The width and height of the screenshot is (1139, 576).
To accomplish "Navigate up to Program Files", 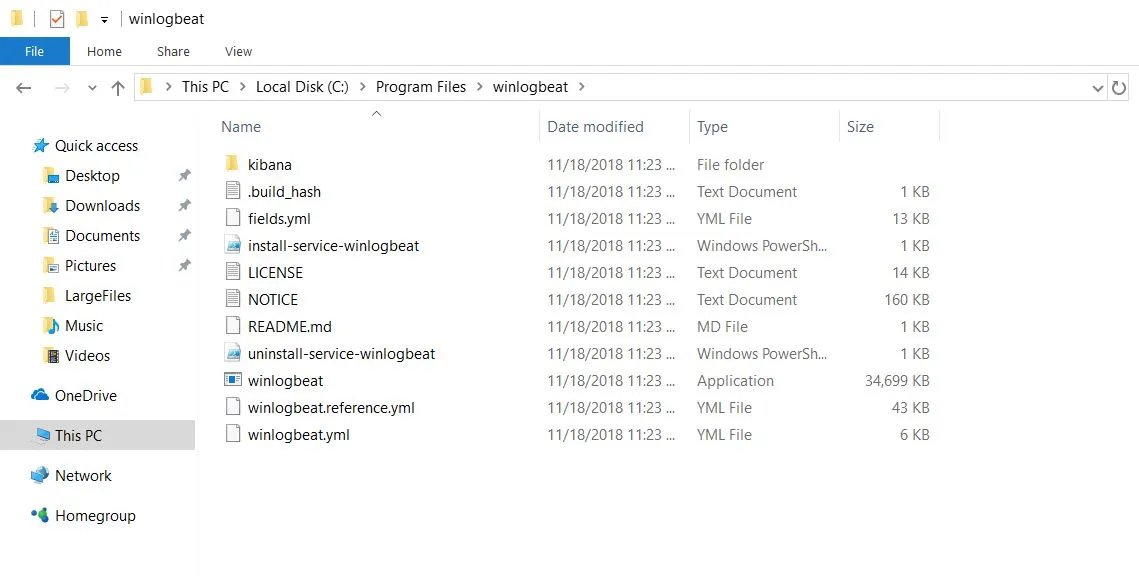I will click(117, 87).
